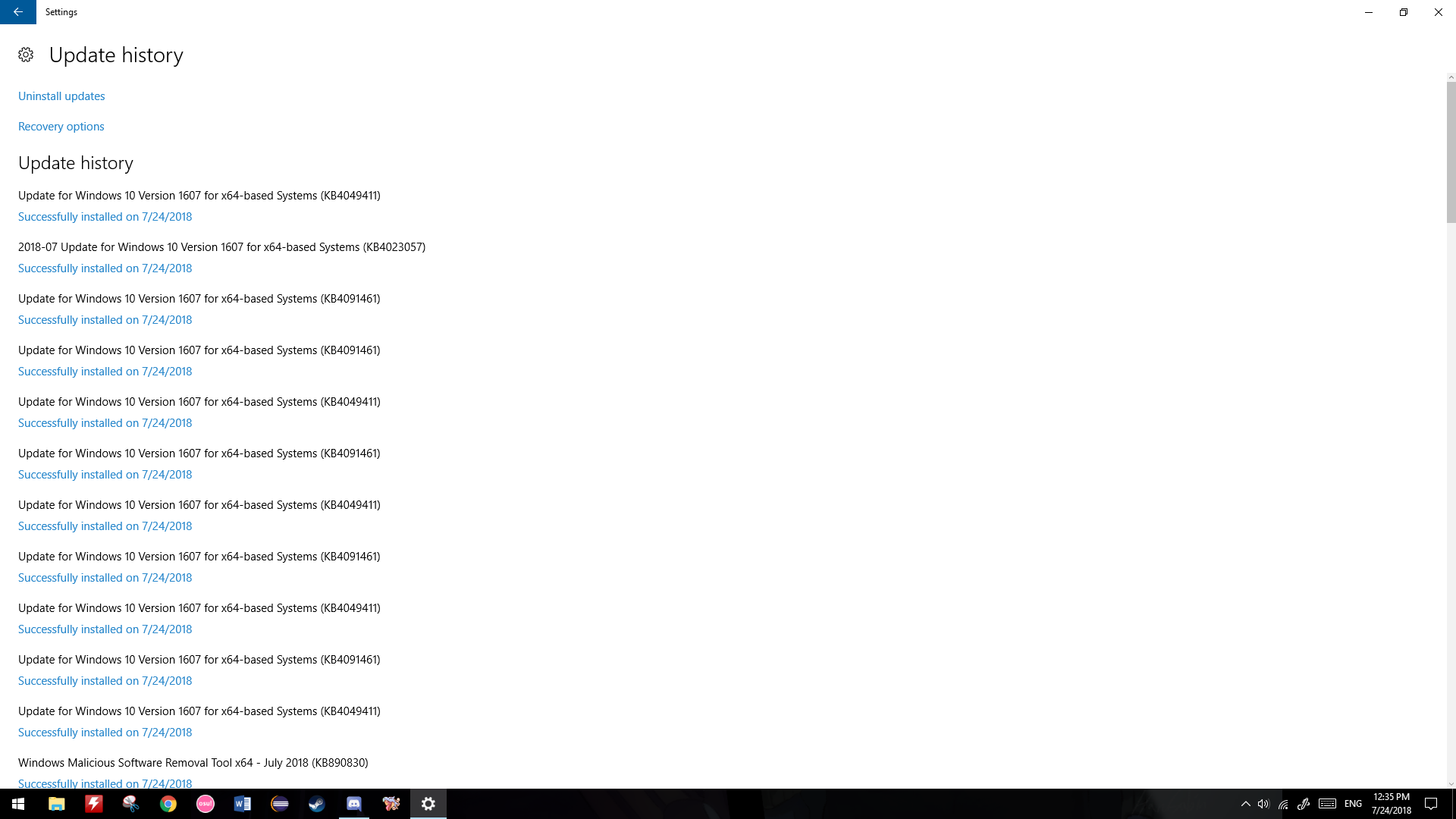Click Uninstall updates link
The height and width of the screenshot is (819, 1456).
pyautogui.click(x=61, y=95)
